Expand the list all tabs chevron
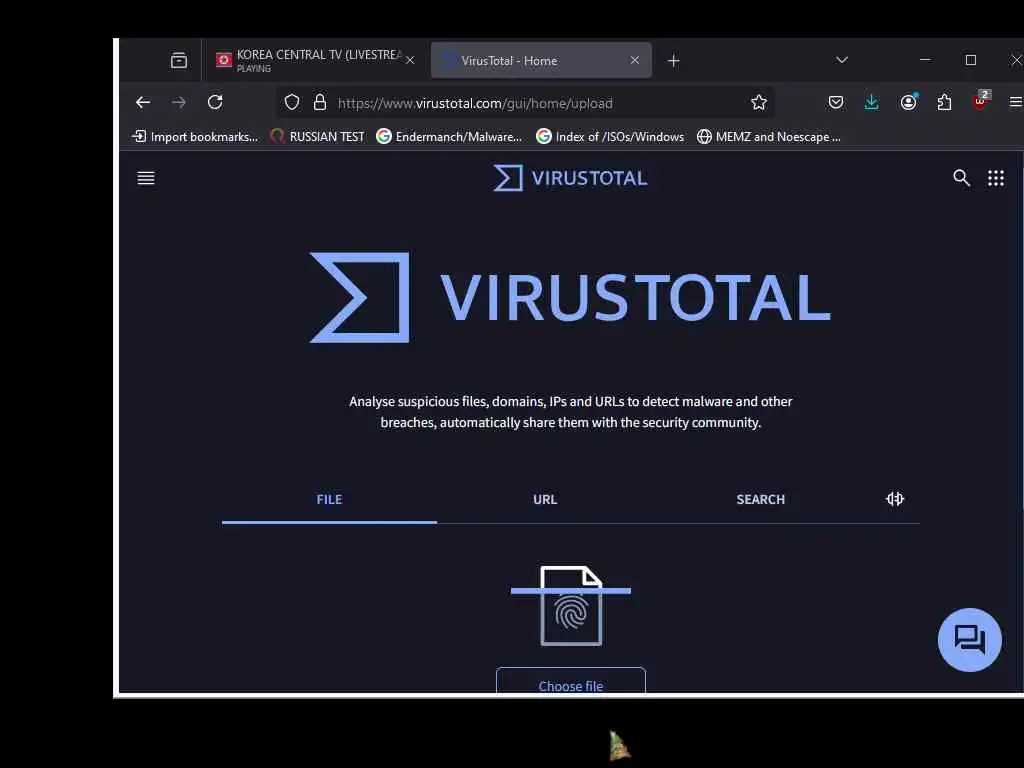Image resolution: width=1024 pixels, height=768 pixels. (x=842, y=60)
